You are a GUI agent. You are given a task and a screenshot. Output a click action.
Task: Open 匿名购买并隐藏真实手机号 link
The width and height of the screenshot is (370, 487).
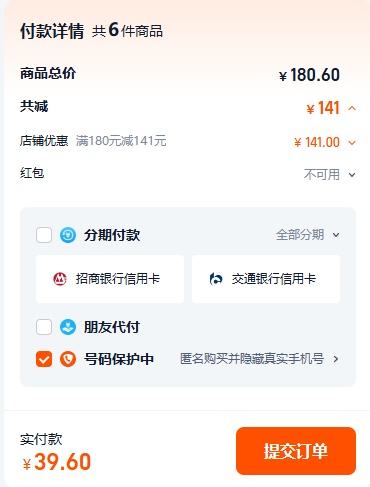coord(252,359)
